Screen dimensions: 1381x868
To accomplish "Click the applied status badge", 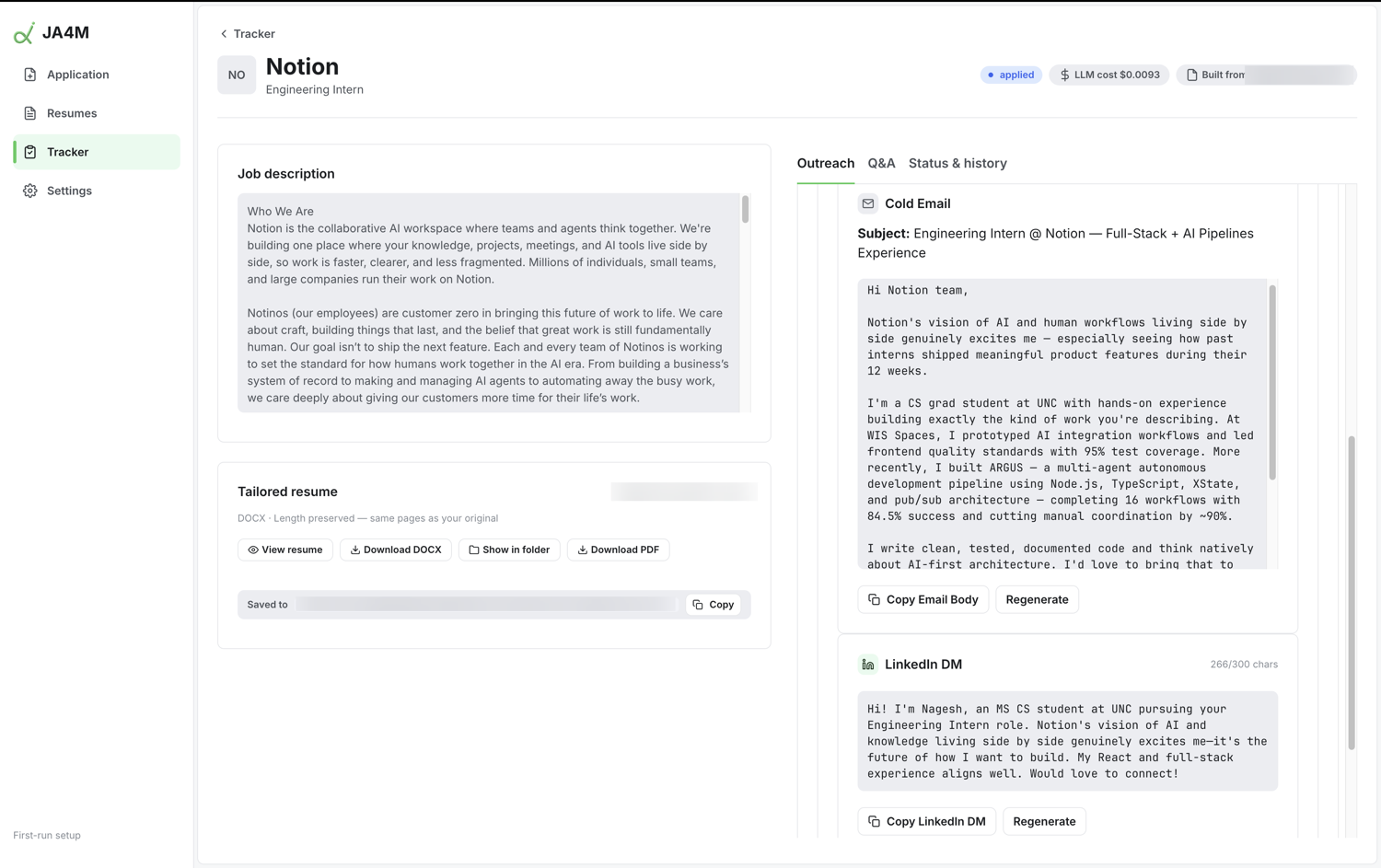I will 1011,75.
